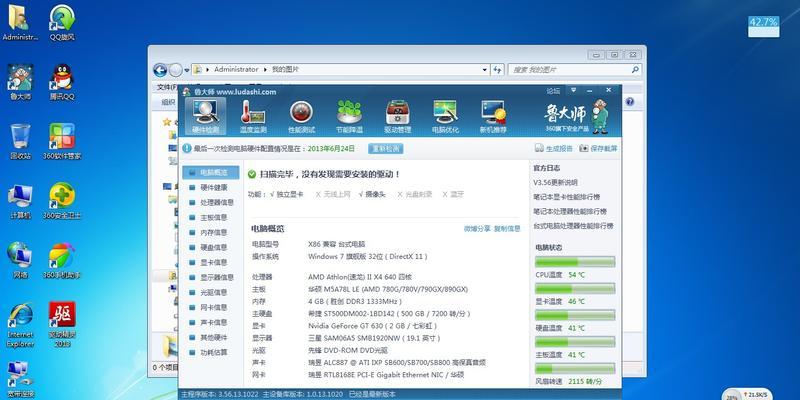This screenshot has width=800, height=400.
Task: Click 保存截屏 save screenshot icon
Action: click(598, 148)
